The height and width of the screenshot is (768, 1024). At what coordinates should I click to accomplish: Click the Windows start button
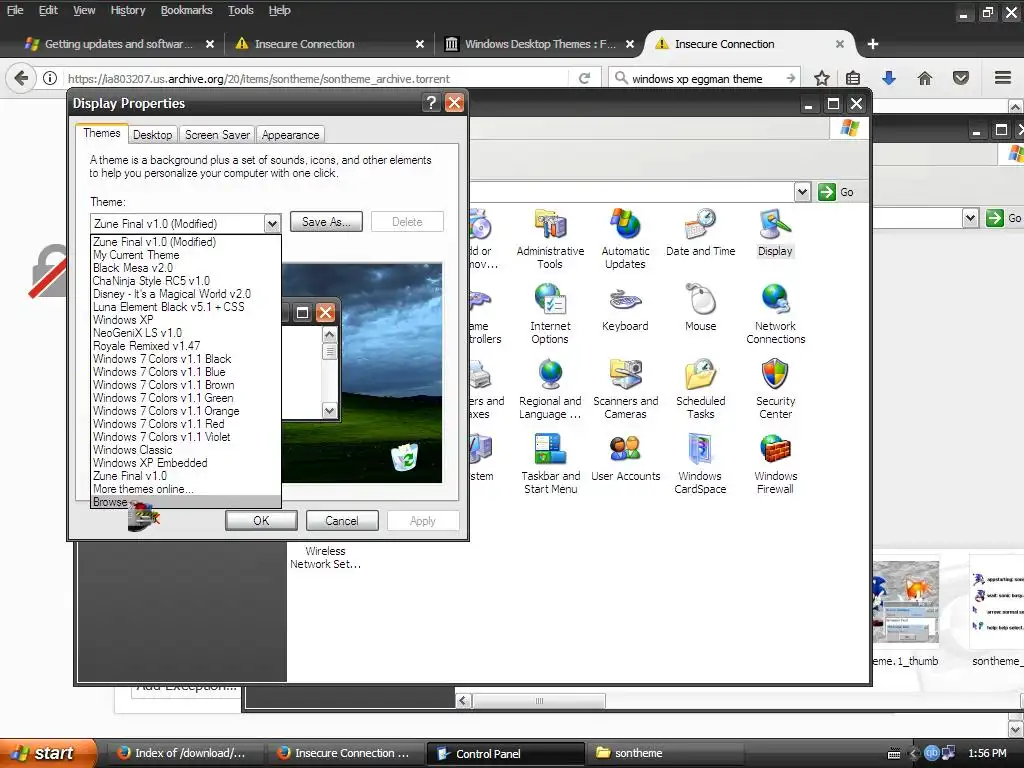coord(47,753)
